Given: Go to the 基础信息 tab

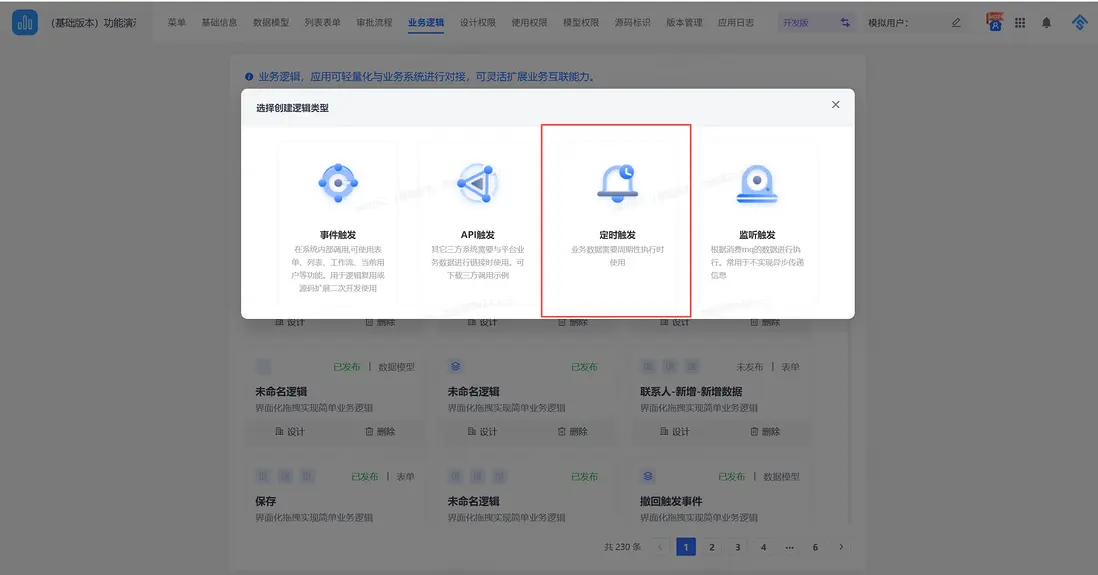Looking at the screenshot, I should point(219,22).
